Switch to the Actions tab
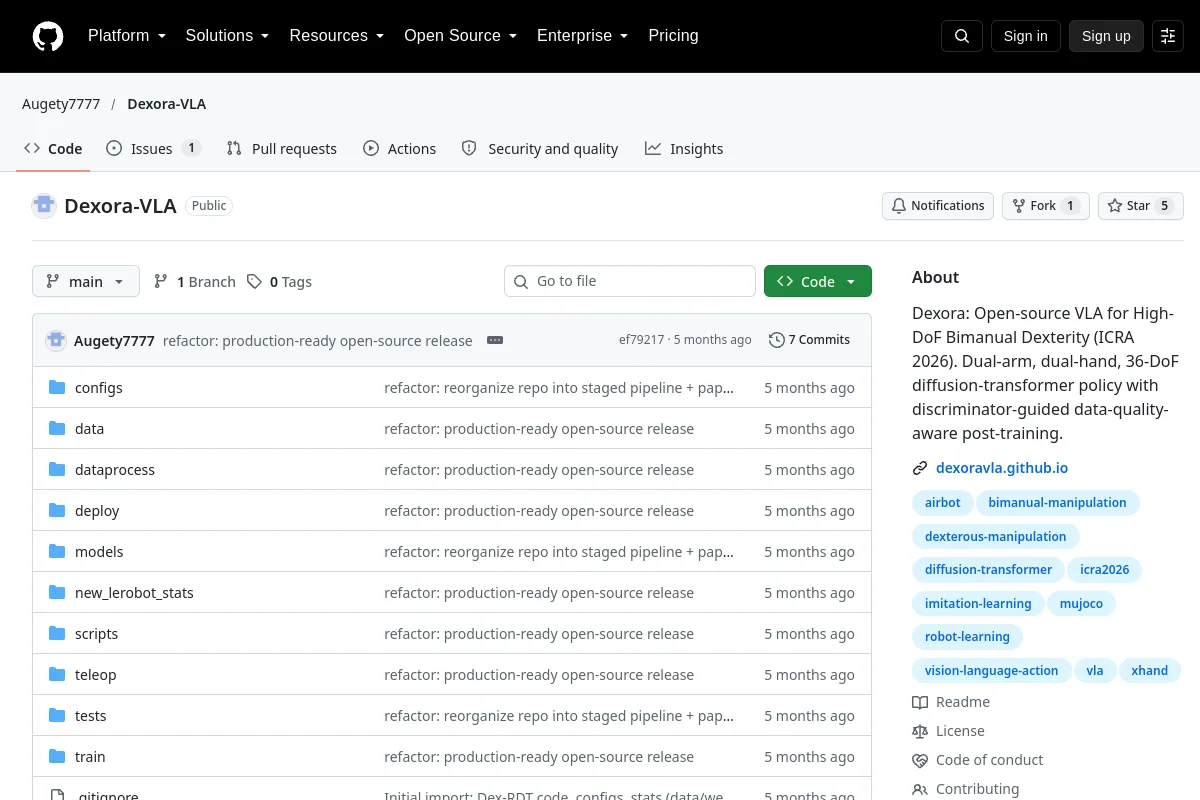Screen dimensions: 1200x800 399,149
